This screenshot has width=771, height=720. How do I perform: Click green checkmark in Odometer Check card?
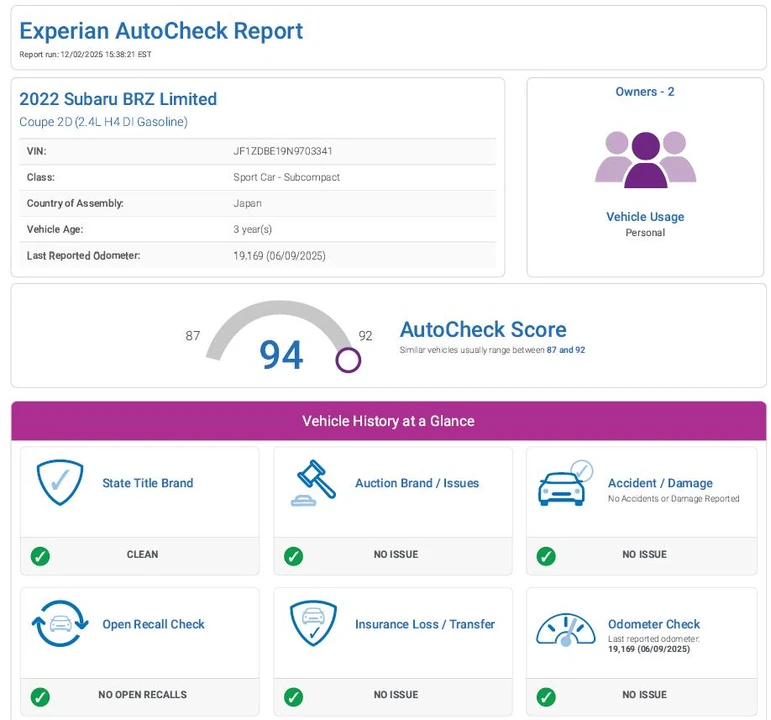tap(546, 696)
